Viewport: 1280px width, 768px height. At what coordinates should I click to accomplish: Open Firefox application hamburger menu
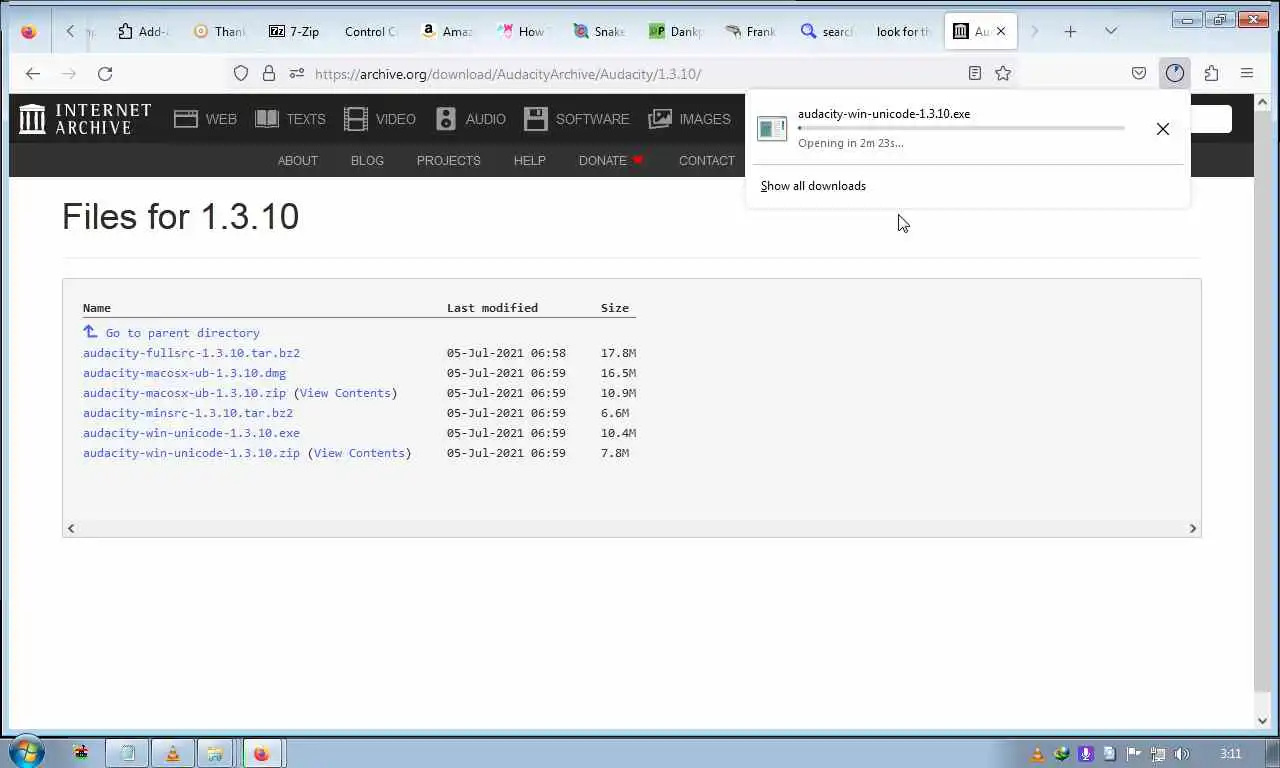(1247, 73)
